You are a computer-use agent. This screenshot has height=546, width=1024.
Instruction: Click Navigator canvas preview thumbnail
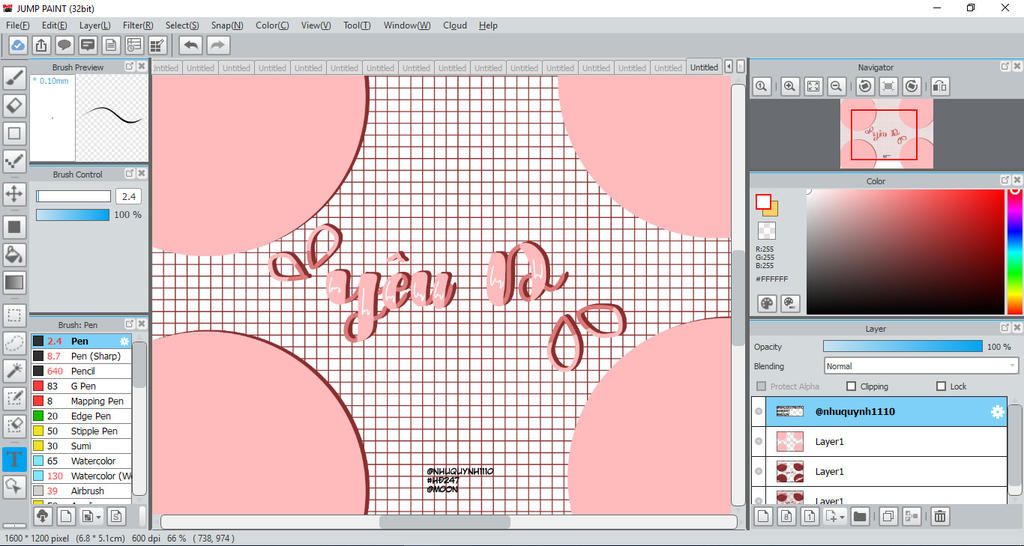click(886, 134)
